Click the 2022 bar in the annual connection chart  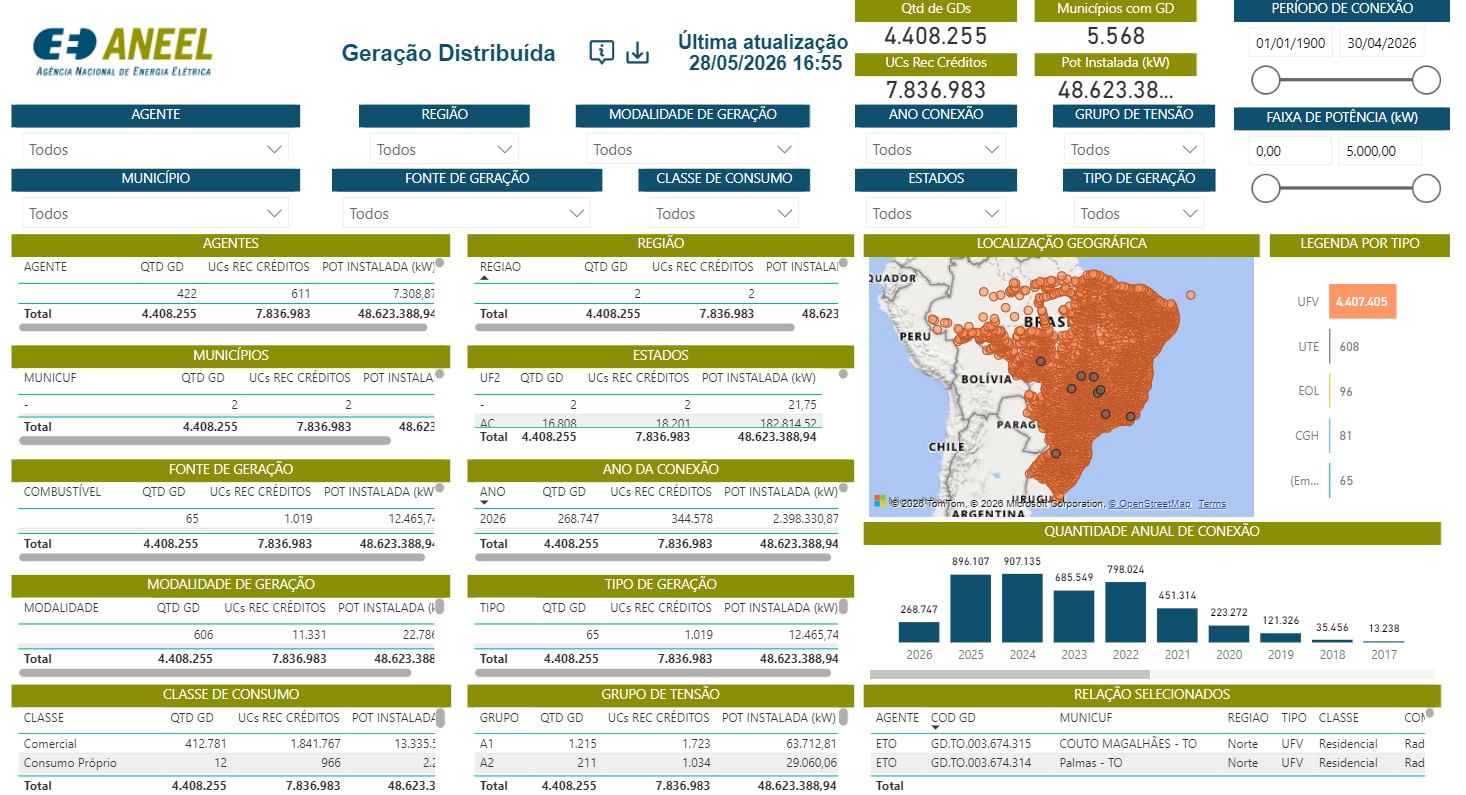[x=1125, y=612]
